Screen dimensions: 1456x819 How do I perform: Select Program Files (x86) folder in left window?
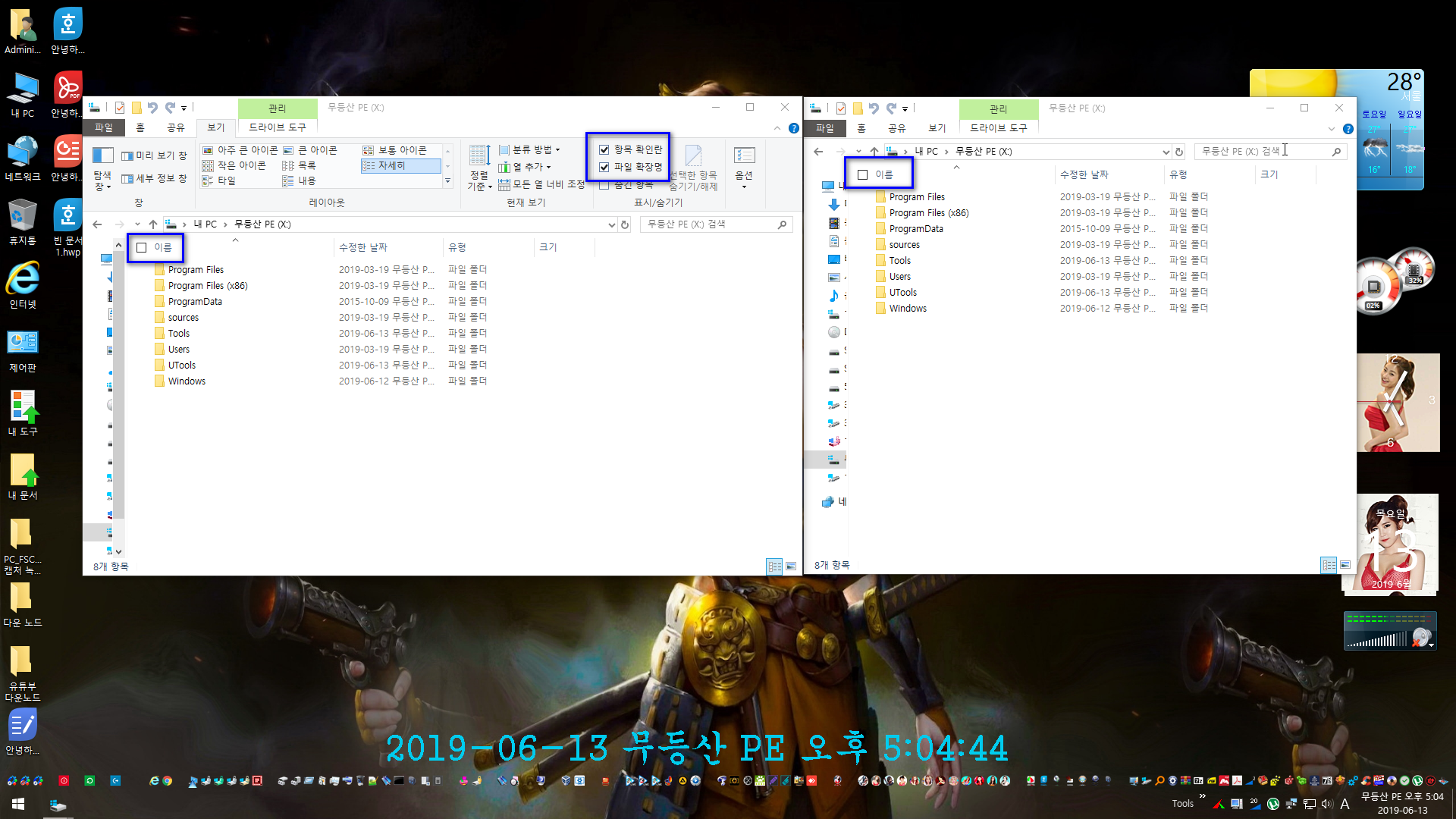pyautogui.click(x=208, y=286)
